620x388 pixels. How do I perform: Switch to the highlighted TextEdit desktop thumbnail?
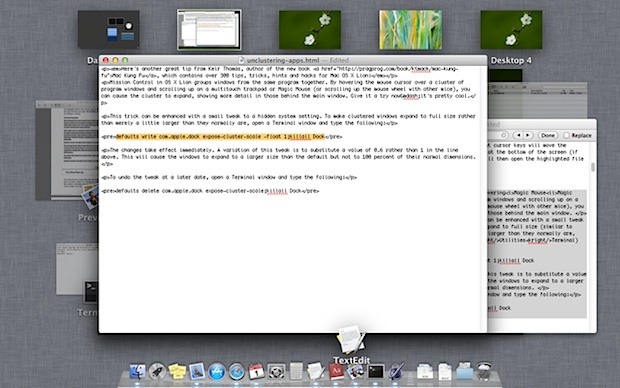pos(209,30)
